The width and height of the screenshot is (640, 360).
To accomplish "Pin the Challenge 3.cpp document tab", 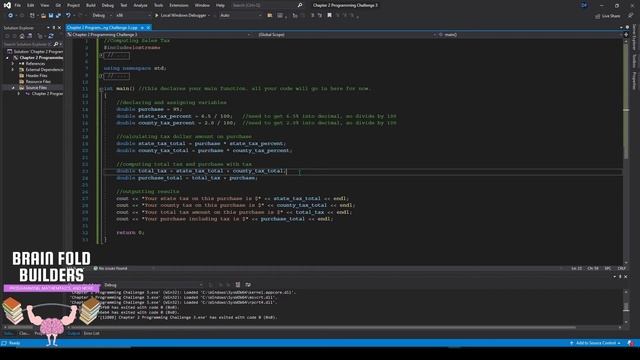I will click(142, 27).
